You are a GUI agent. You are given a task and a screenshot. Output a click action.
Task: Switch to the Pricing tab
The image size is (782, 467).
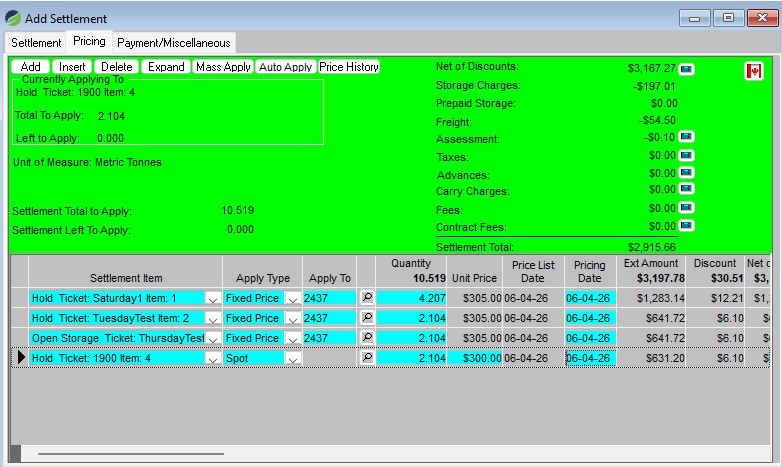[89, 41]
